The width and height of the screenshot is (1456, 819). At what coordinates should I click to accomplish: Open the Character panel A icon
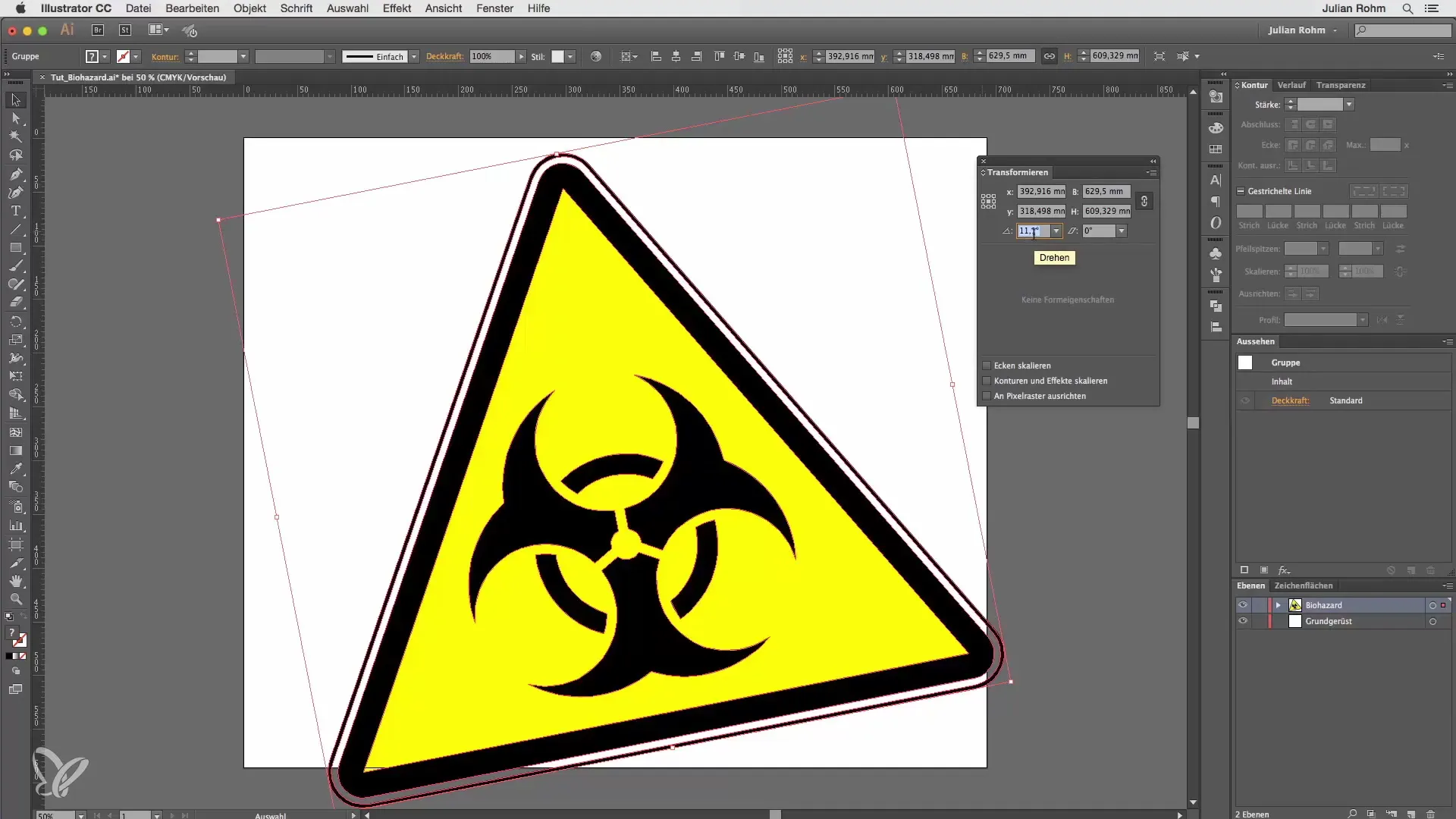(1216, 180)
